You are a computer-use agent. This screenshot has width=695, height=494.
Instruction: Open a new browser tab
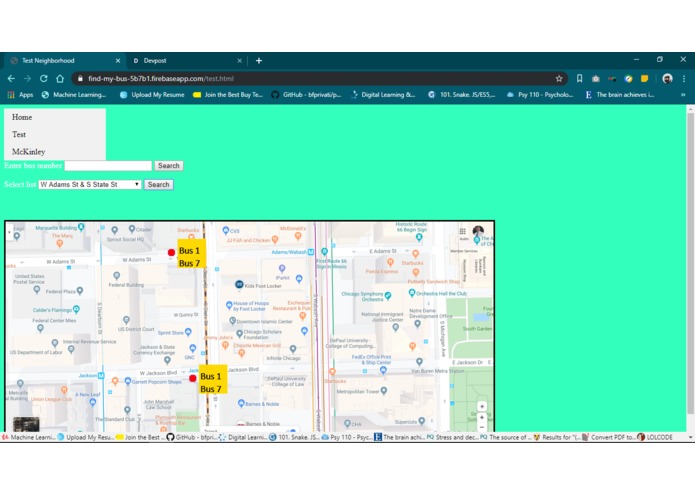click(259, 61)
